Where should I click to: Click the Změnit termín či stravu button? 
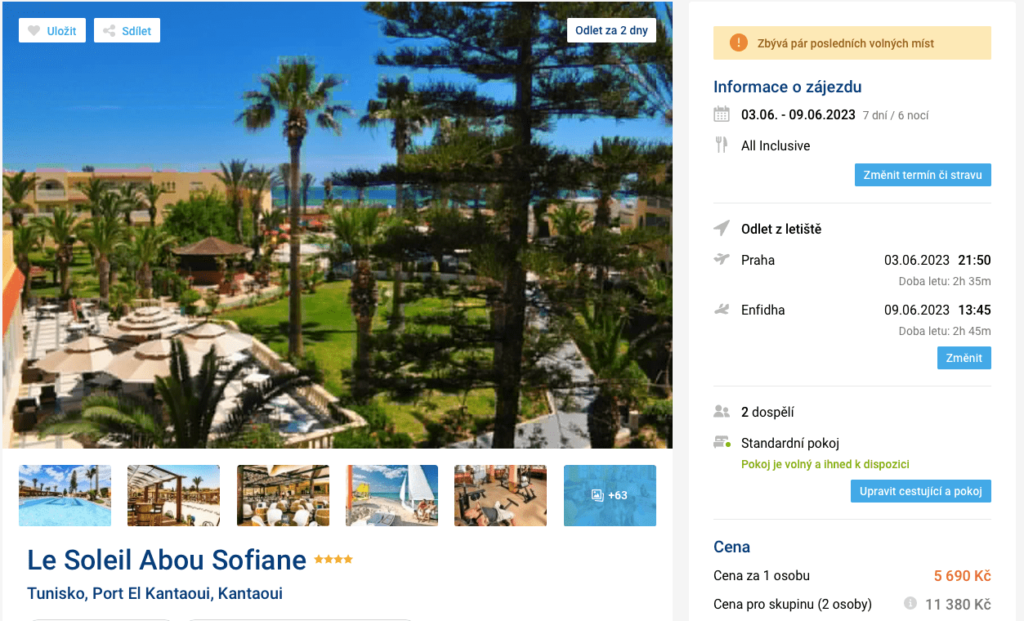pos(923,175)
